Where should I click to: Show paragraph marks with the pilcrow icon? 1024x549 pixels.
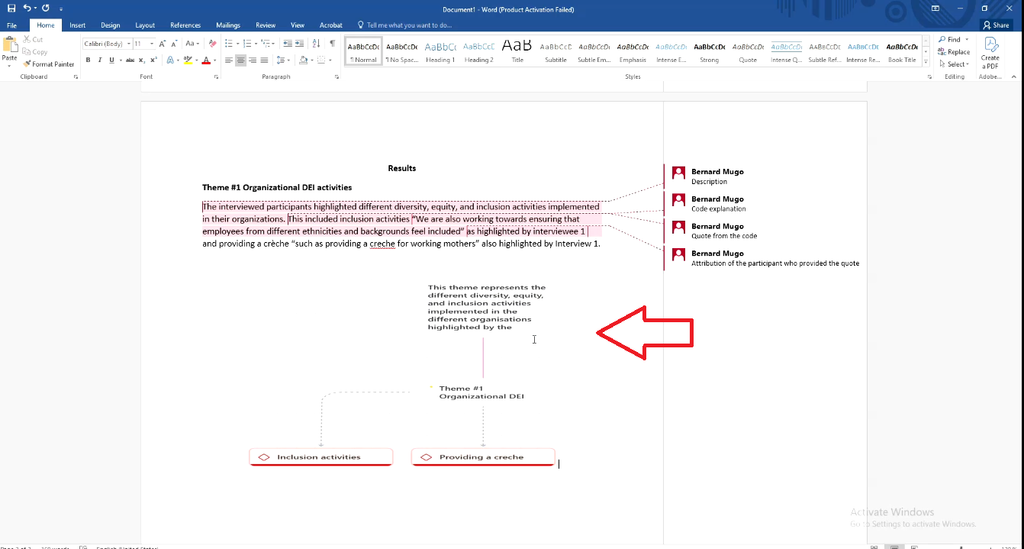332,44
